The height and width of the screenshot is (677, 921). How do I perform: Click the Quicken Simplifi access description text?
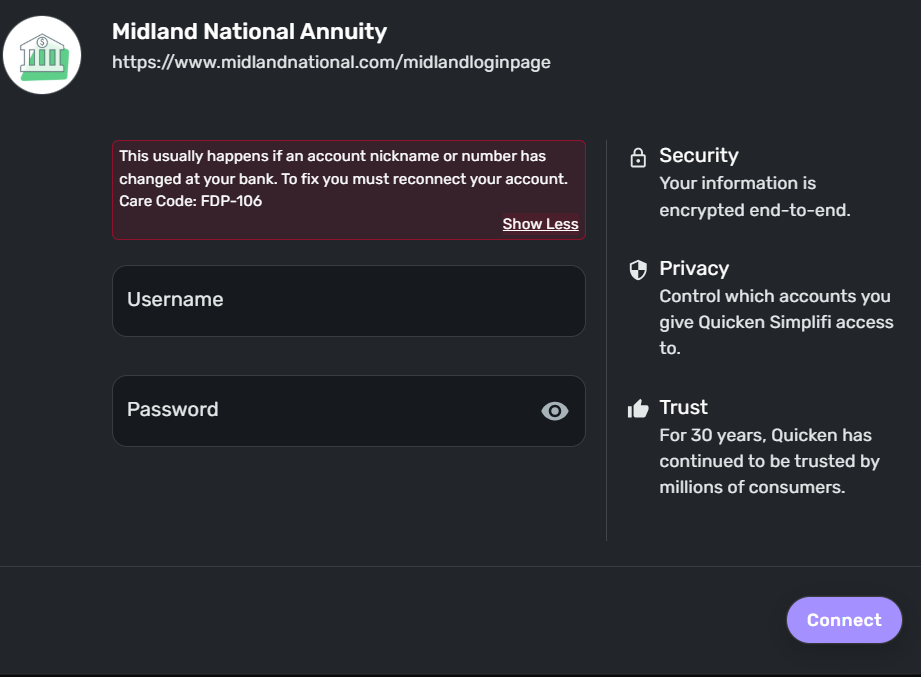click(x=775, y=322)
